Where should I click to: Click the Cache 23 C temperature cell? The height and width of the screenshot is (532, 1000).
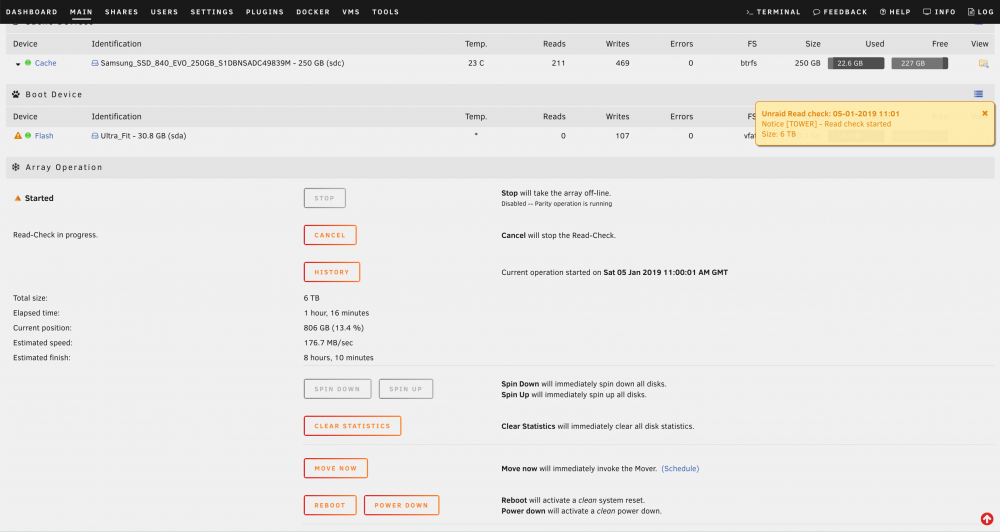pos(476,63)
